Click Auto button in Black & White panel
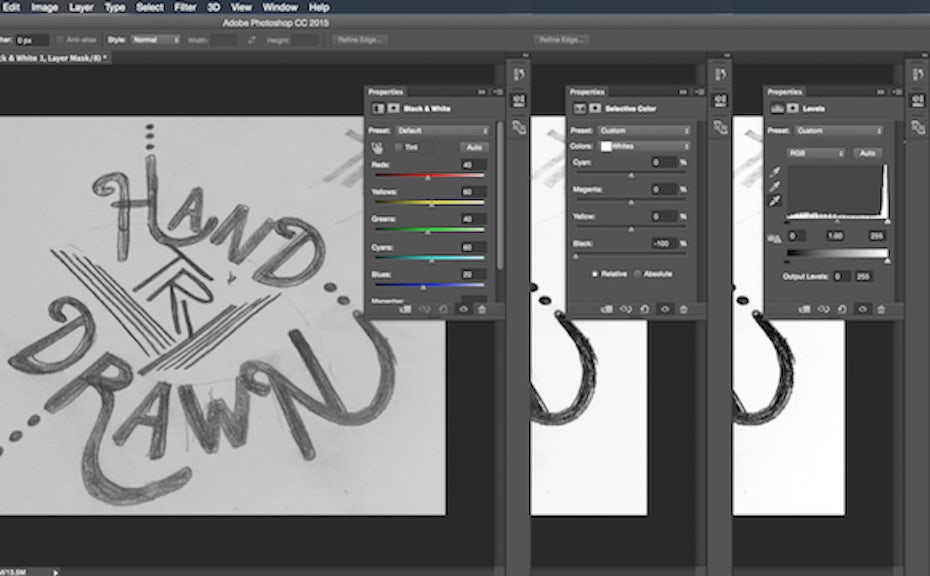 (x=472, y=147)
